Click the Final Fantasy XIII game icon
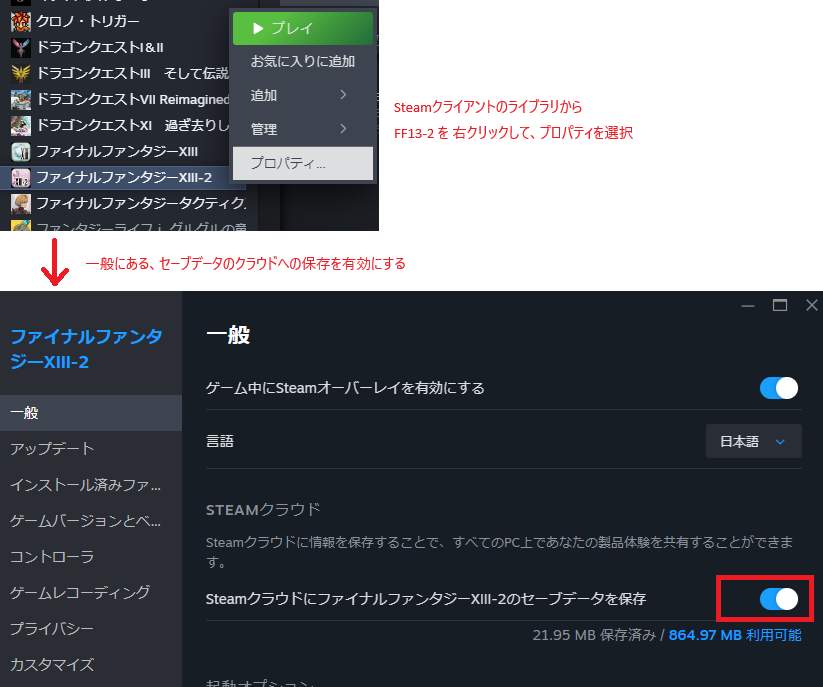 pos(21,151)
